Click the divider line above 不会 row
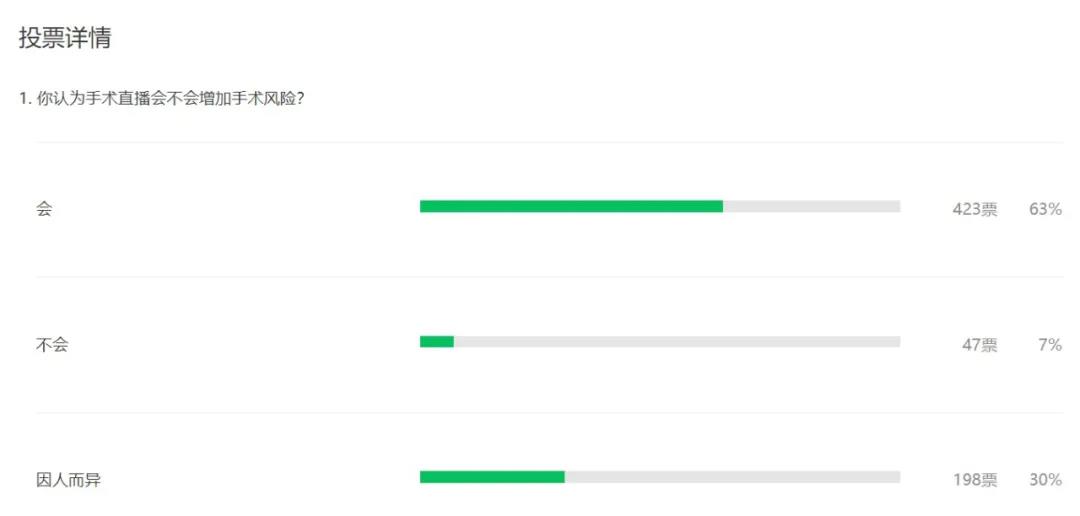 pyautogui.click(x=549, y=277)
